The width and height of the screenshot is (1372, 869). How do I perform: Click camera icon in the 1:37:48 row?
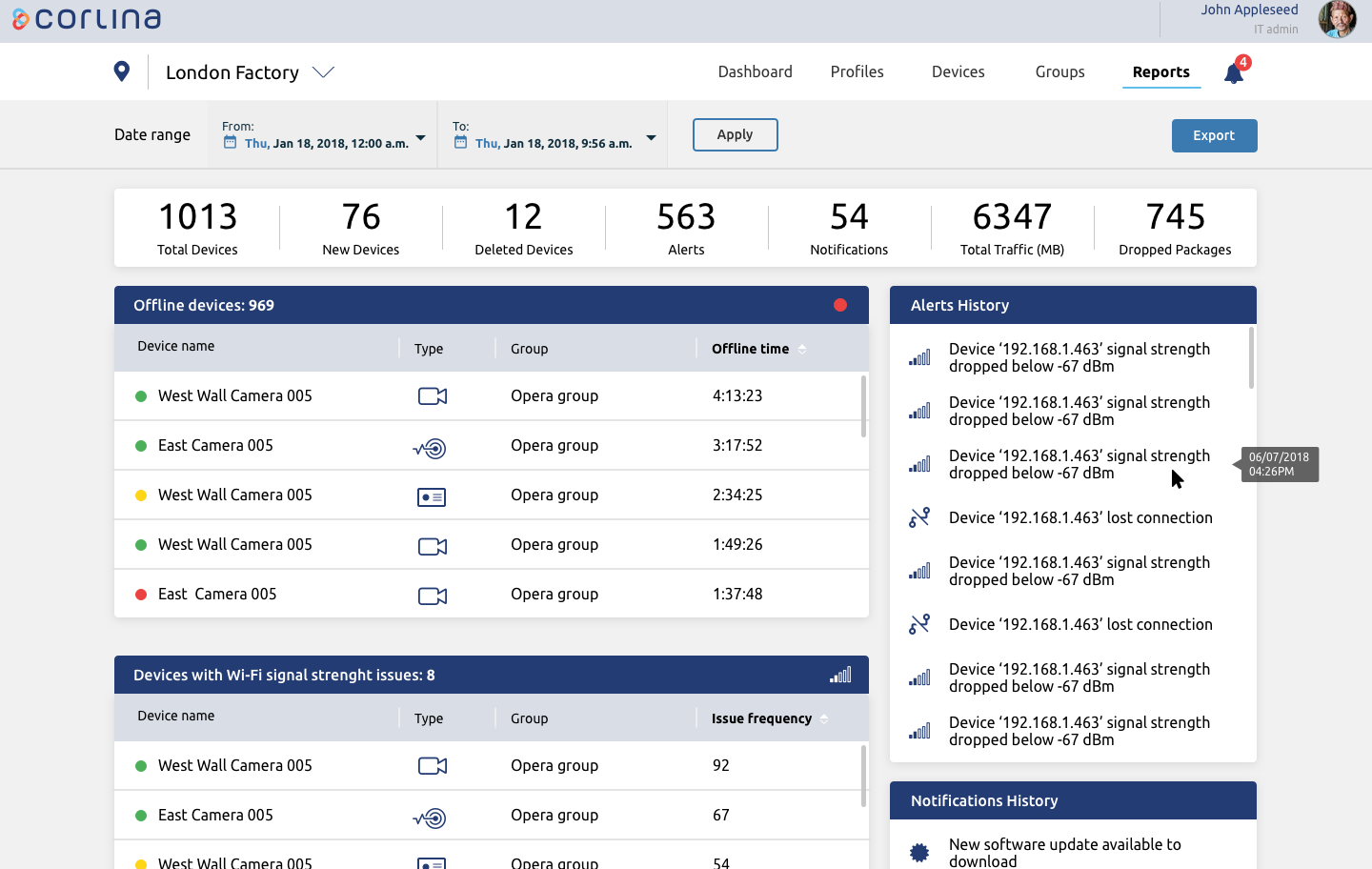pos(433,596)
